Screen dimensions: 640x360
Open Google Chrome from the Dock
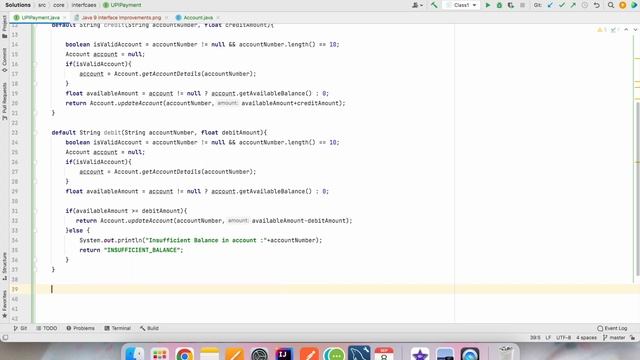click(x=184, y=354)
